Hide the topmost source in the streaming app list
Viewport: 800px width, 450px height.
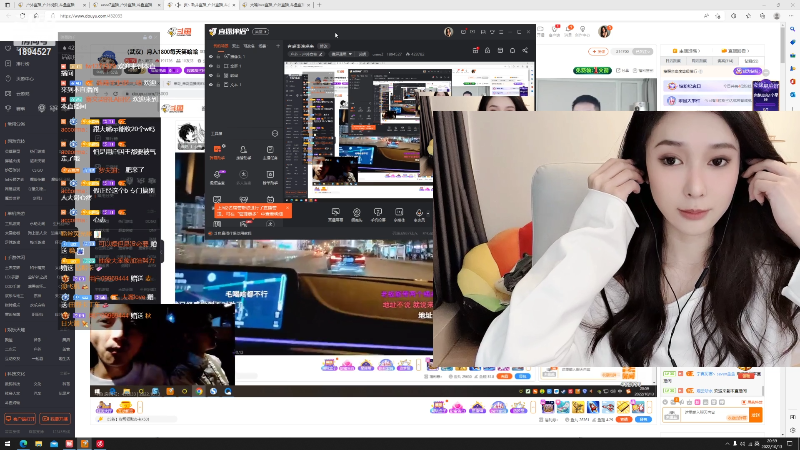pyautogui.click(x=211, y=57)
